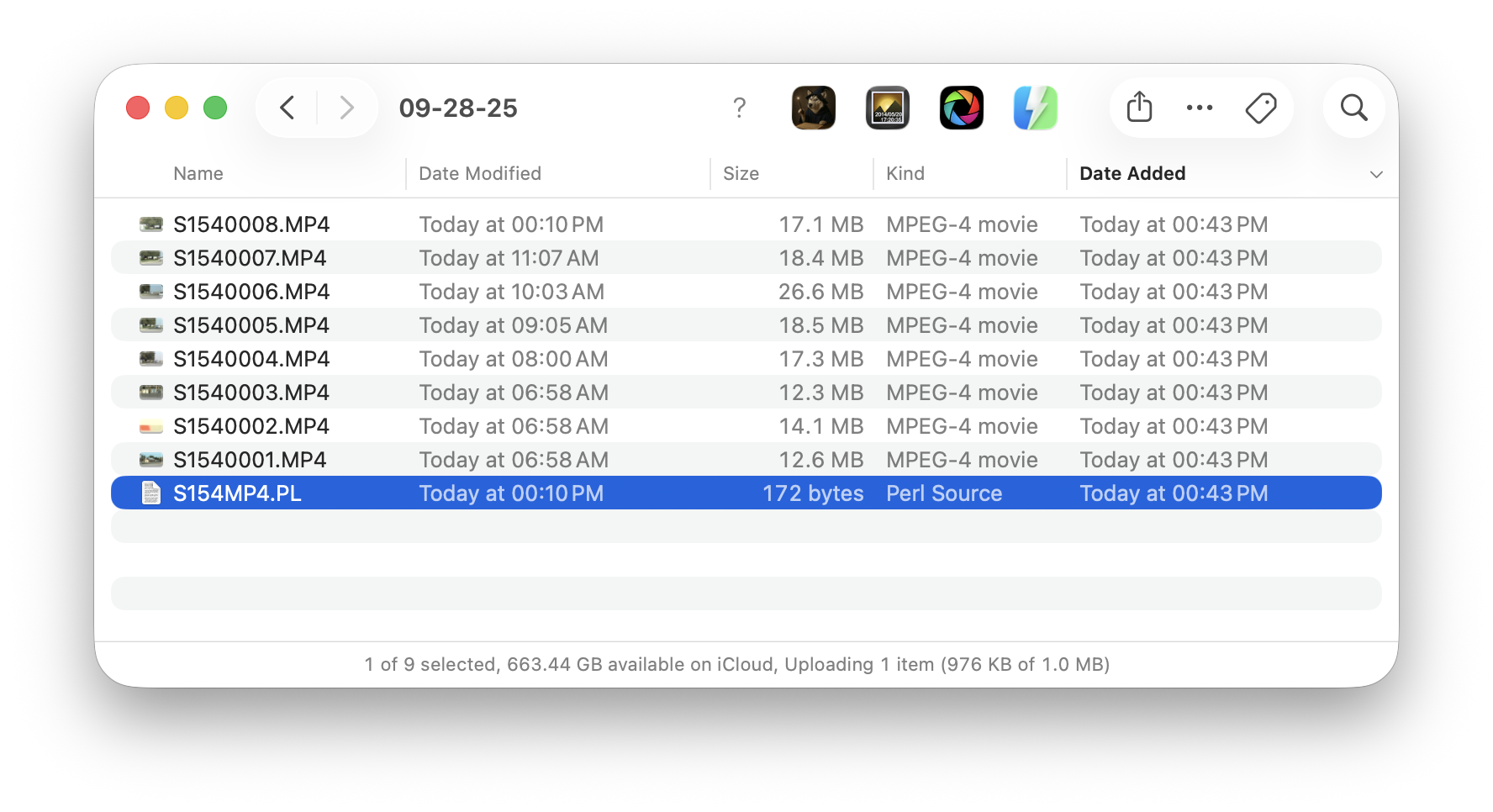This screenshot has height=812, width=1493.
Task: Click the colorful aperture app icon
Action: [962, 108]
